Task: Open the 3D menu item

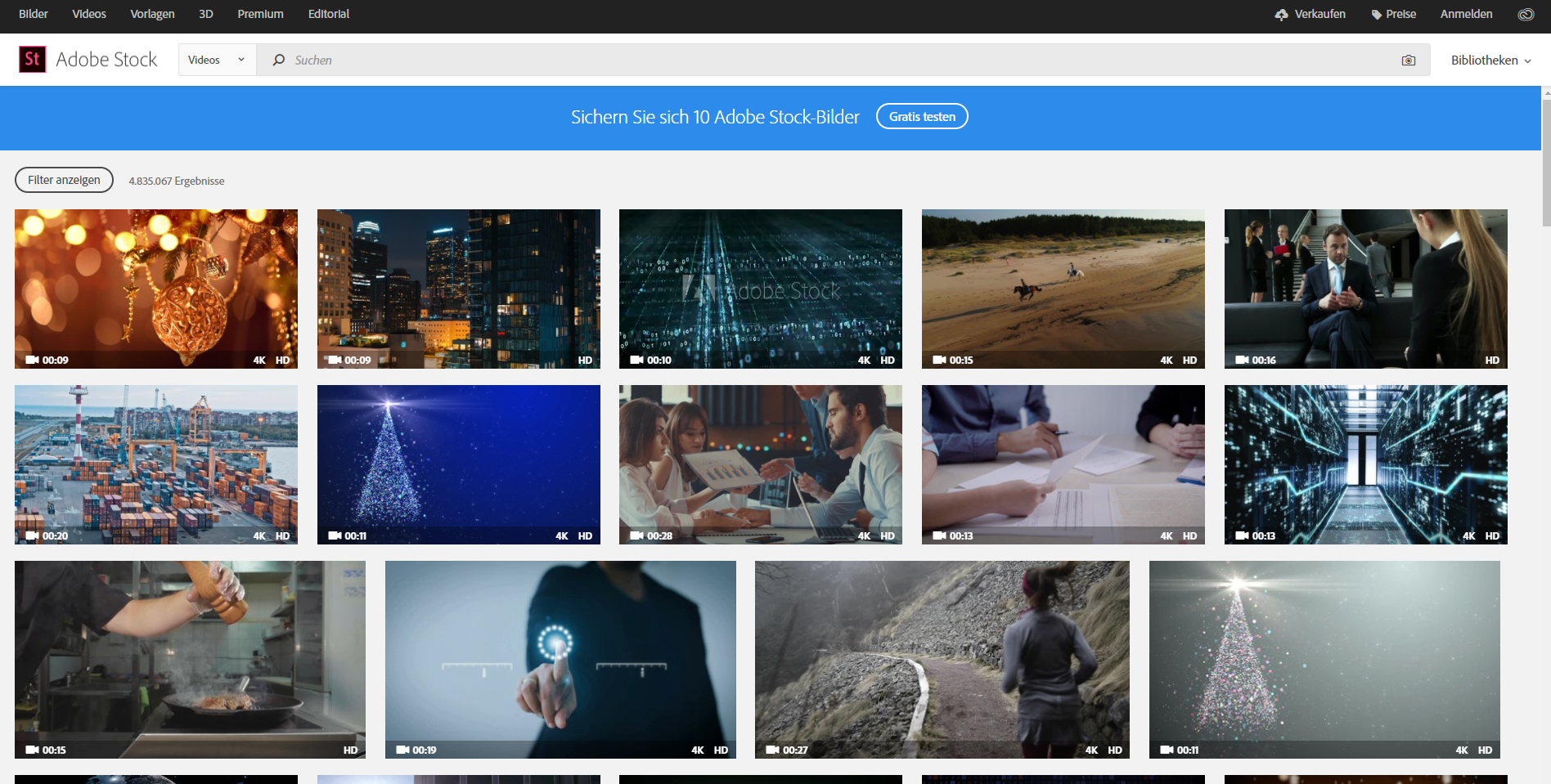Action: tap(206, 14)
